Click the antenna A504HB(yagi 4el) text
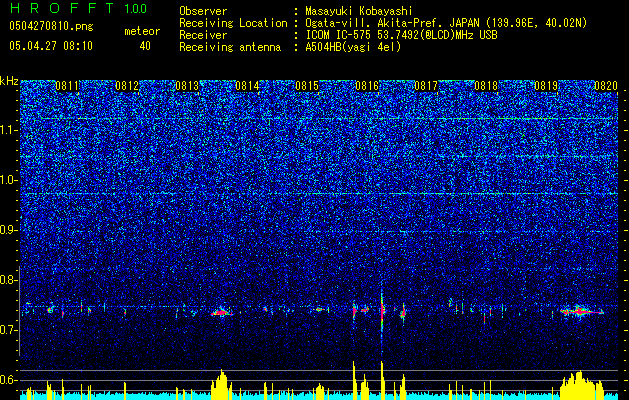 point(353,47)
